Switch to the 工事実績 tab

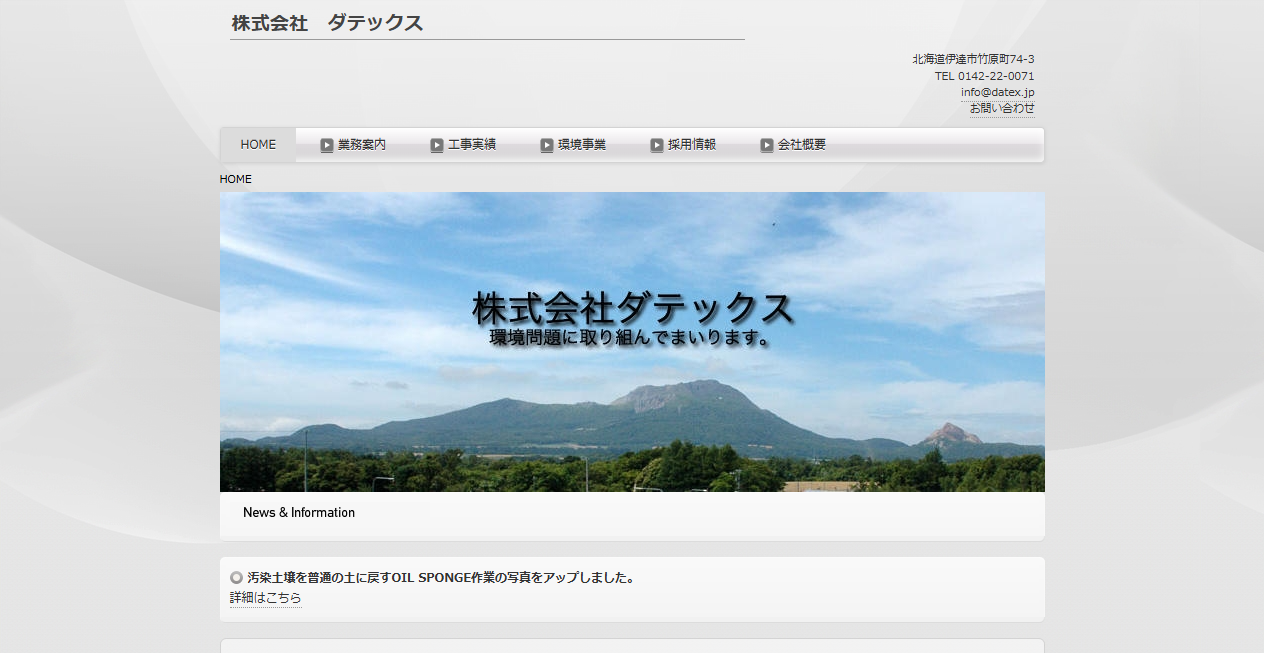point(470,145)
